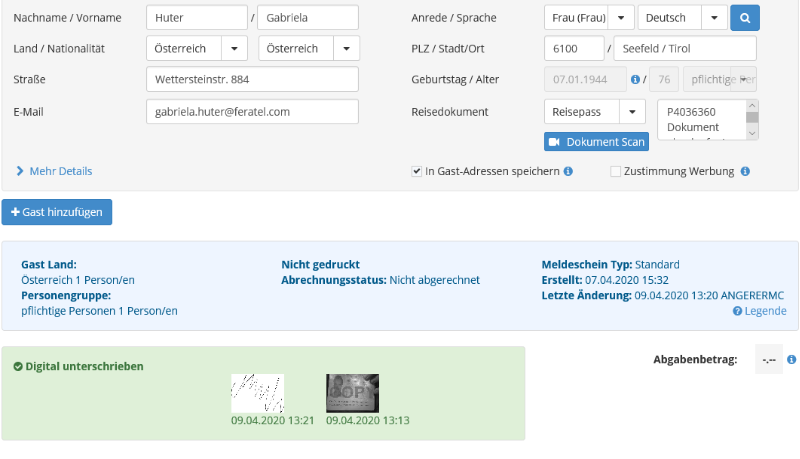Expand the Mehr Details section
This screenshot has height=459, width=800.
55,171
